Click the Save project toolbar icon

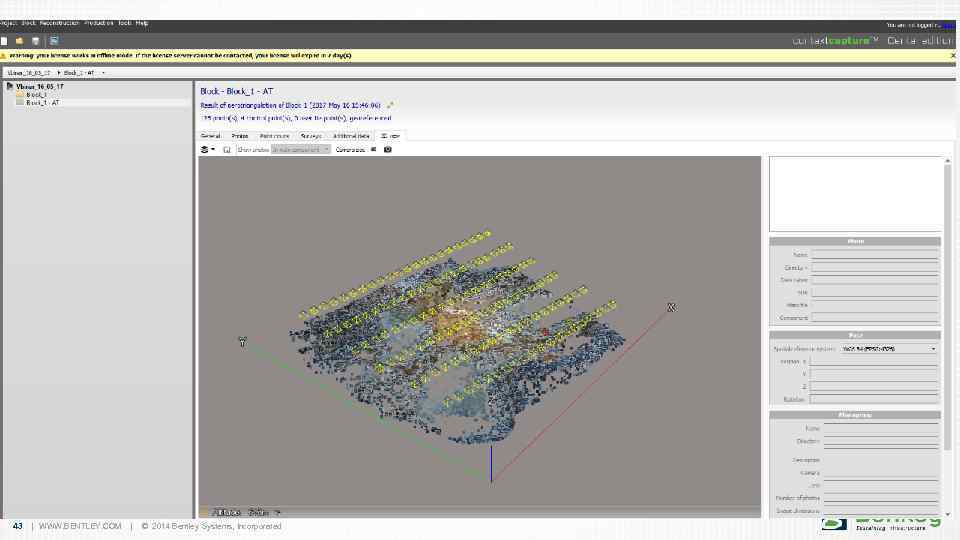(x=54, y=41)
